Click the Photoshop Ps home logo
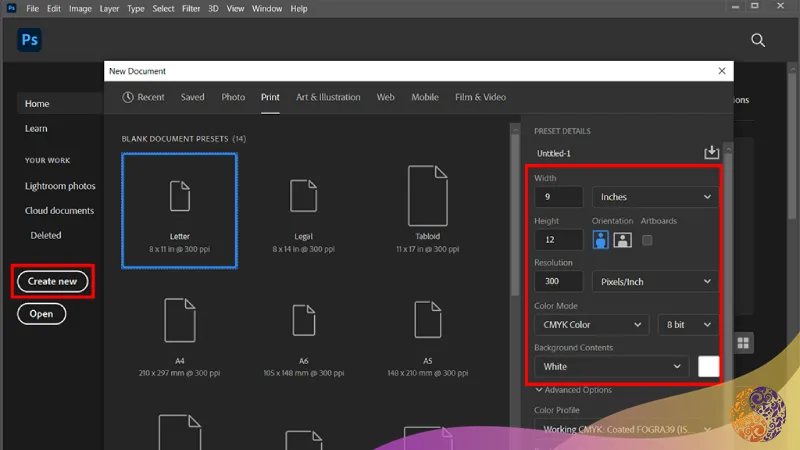Screen dimensions: 800x450 [x=30, y=40]
